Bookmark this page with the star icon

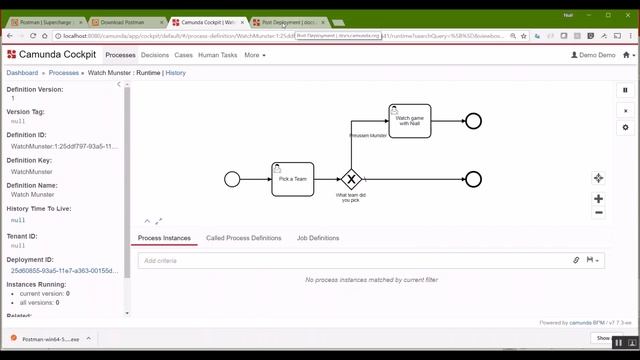(x=524, y=36)
